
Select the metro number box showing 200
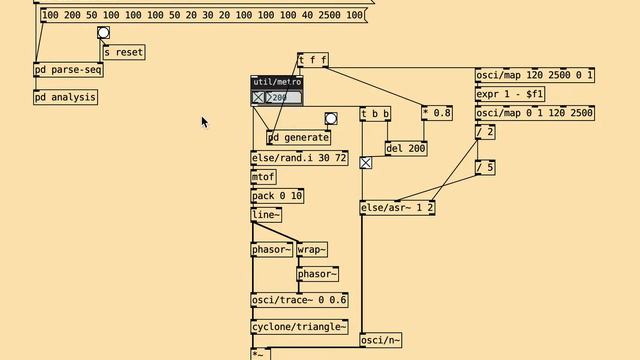pyautogui.click(x=283, y=98)
